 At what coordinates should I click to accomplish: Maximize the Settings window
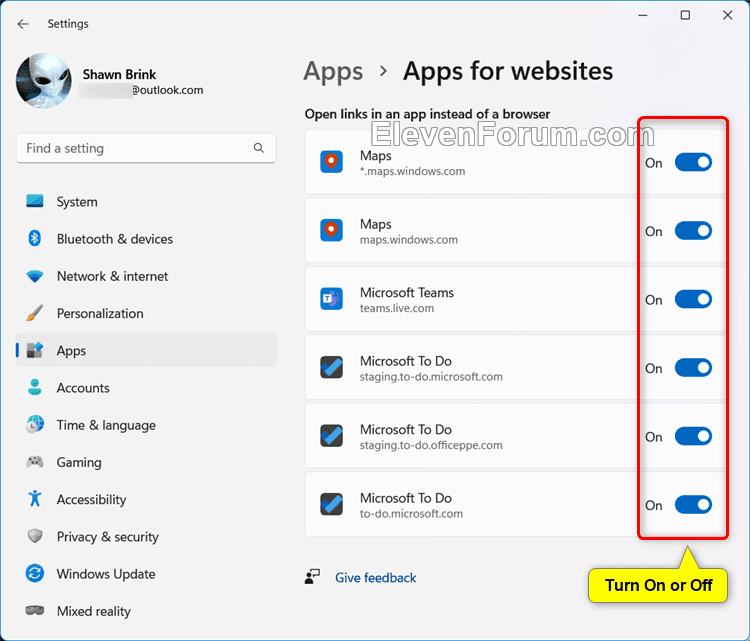[x=685, y=15]
